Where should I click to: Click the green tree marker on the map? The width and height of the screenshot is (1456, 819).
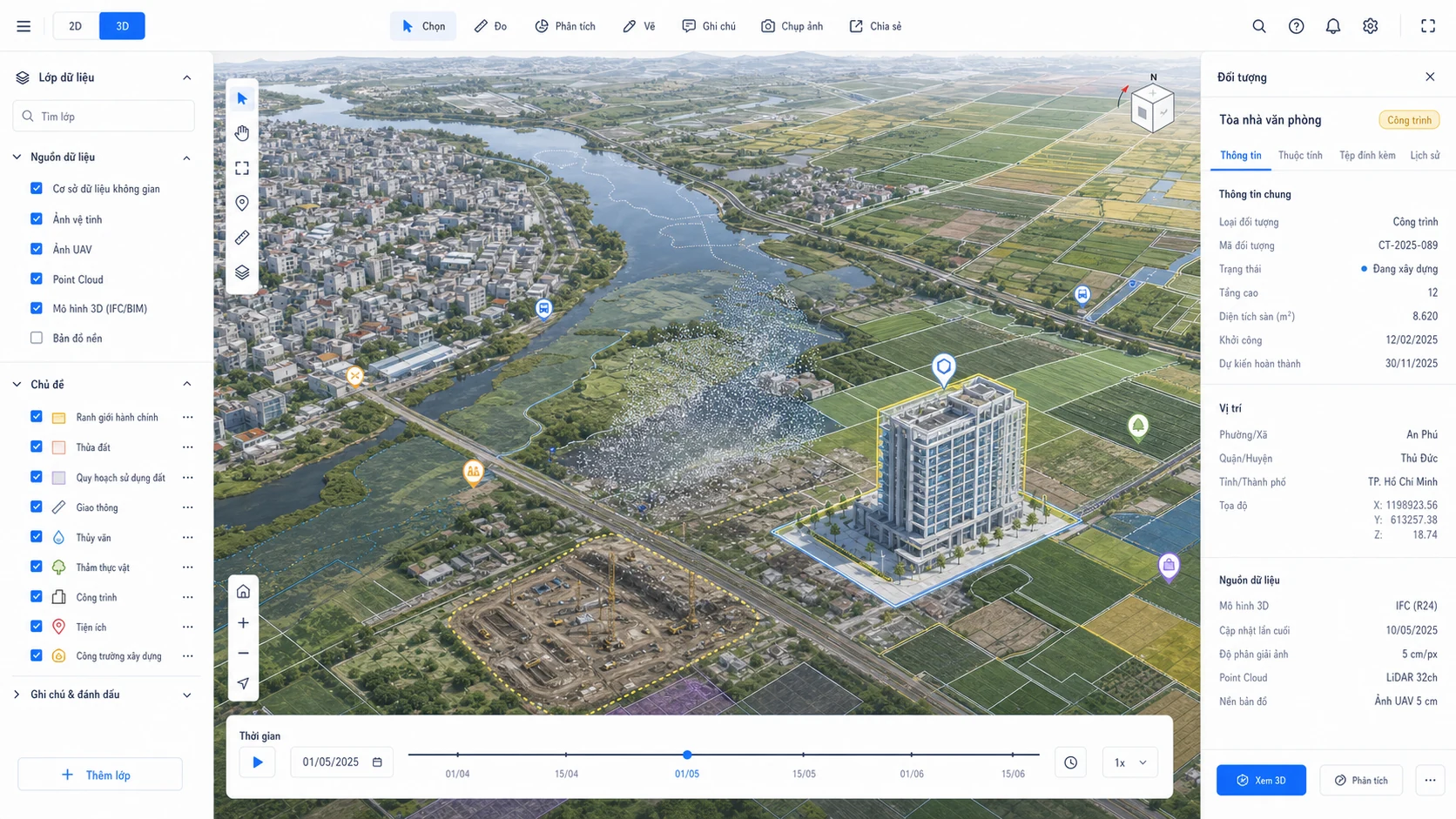click(1138, 427)
